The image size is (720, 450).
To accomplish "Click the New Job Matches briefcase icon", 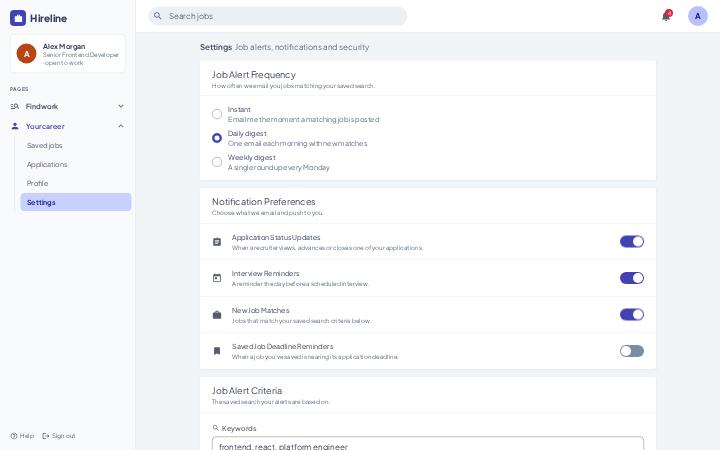I will point(217,315).
